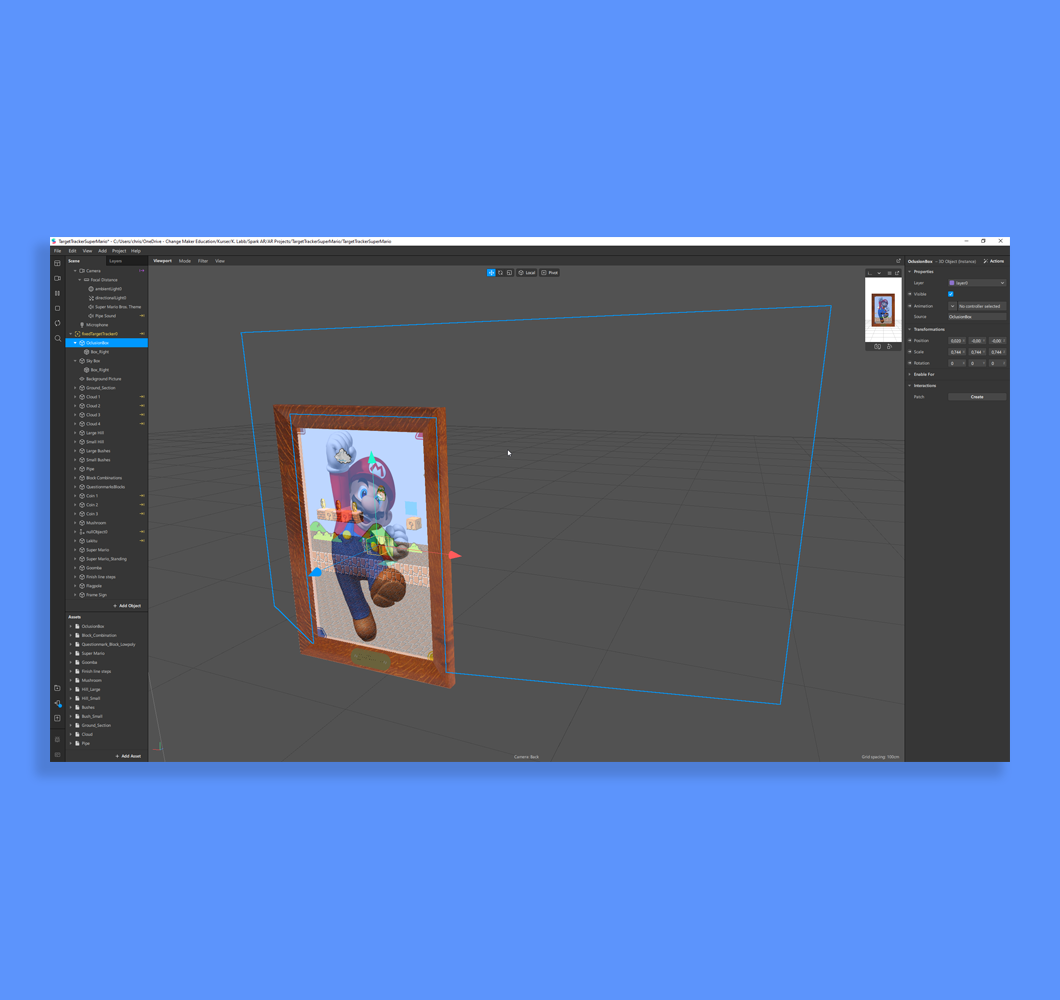Click the purple layer0 color swatch
Viewport: 1060px width, 1000px height.
coord(952,283)
